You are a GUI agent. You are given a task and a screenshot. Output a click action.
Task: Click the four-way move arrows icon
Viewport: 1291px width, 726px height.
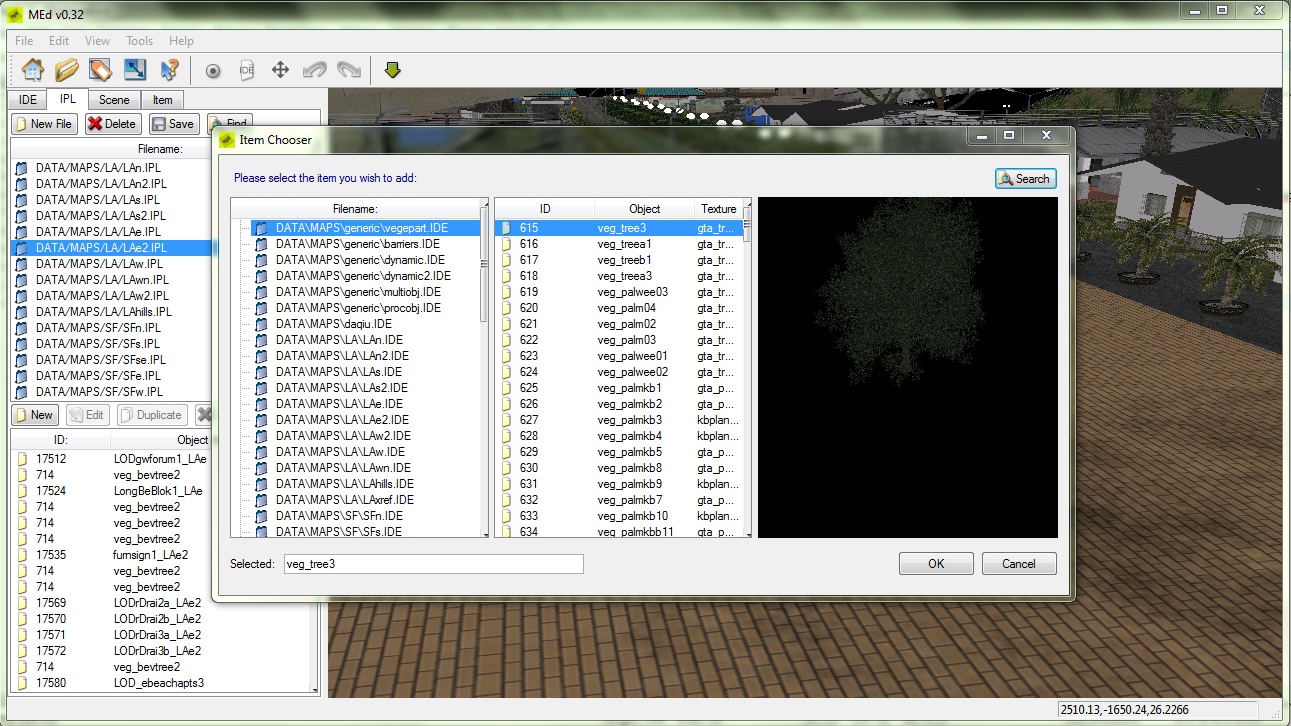pyautogui.click(x=281, y=70)
